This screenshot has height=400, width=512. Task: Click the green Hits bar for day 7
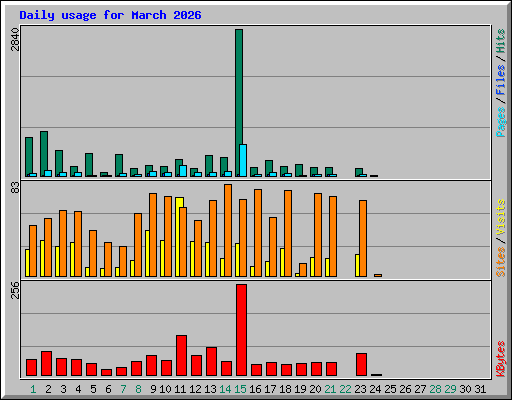pyautogui.click(x=119, y=165)
